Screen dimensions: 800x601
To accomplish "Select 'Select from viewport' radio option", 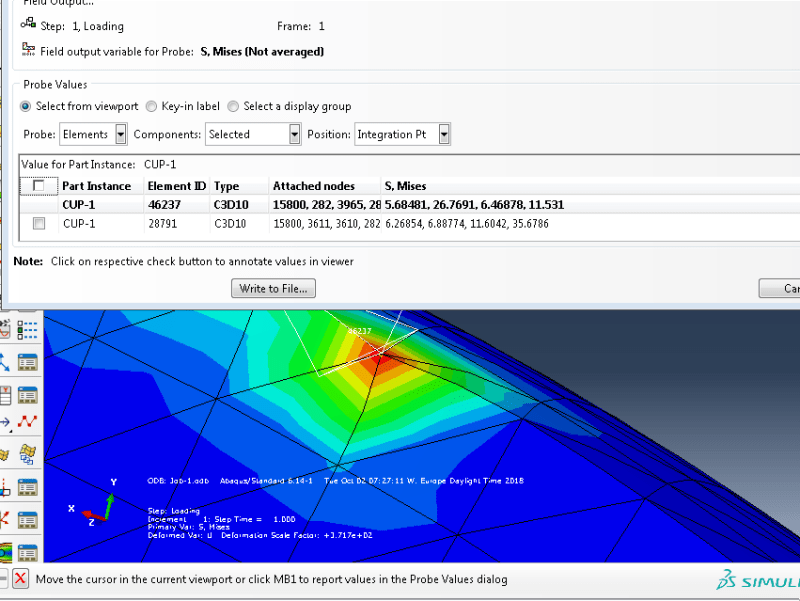I will (x=25, y=106).
